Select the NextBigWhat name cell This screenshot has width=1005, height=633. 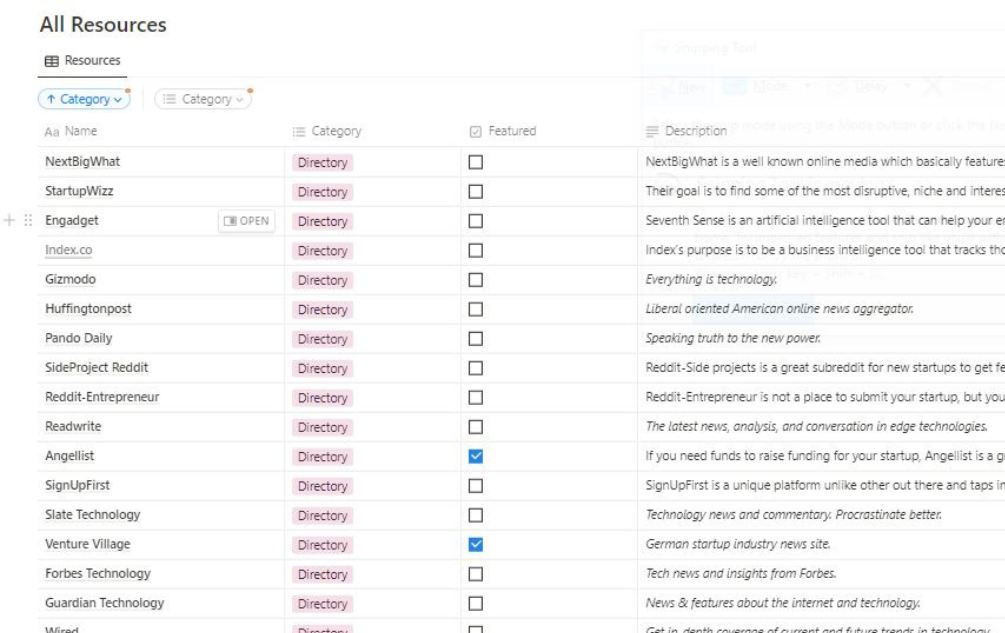(161, 162)
